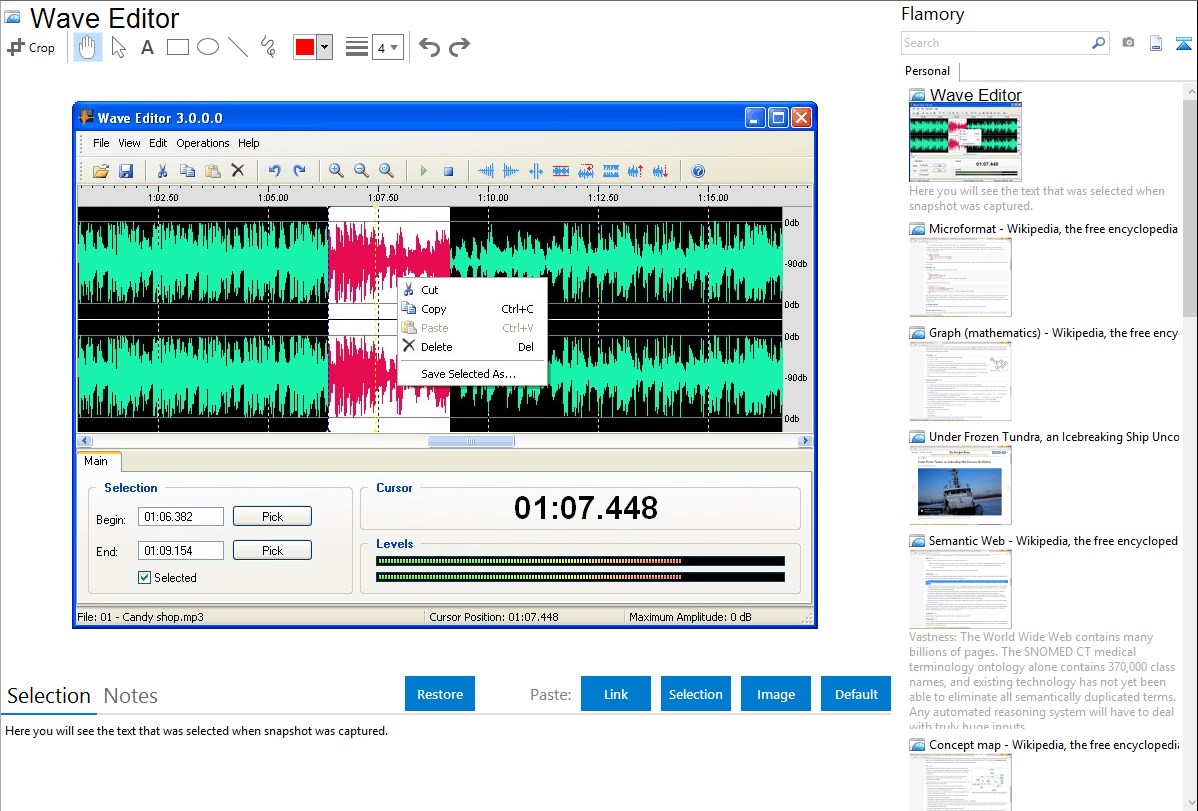
Task: Click the Image paste button
Action: (x=776, y=694)
